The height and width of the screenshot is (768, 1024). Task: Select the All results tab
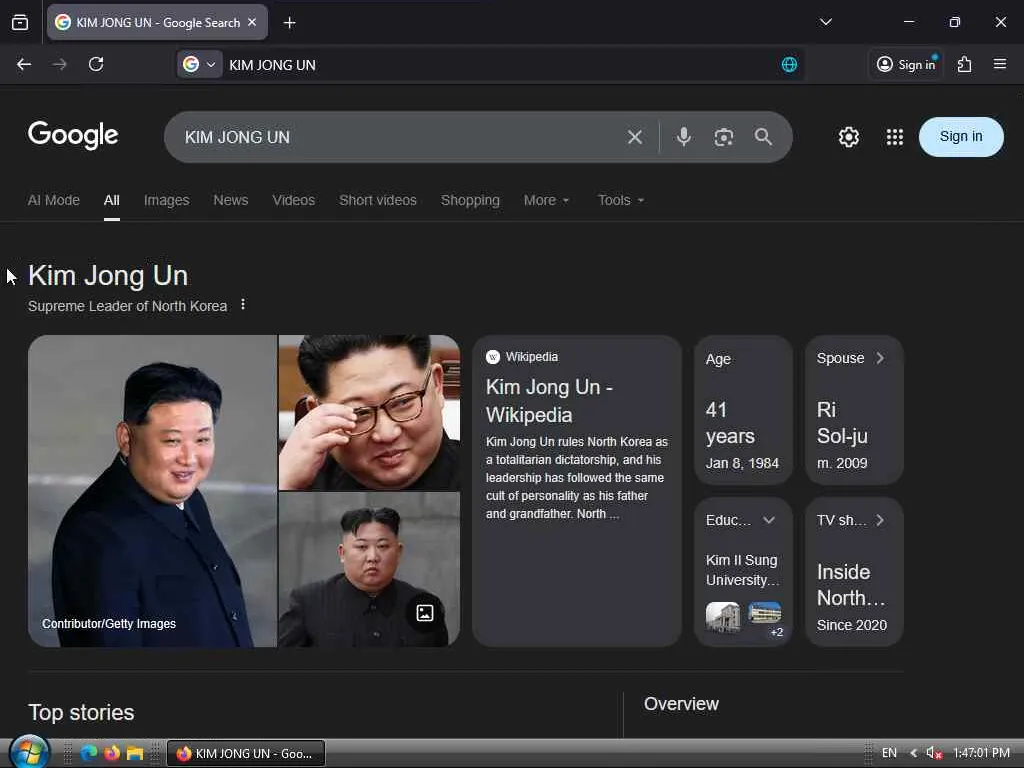click(x=112, y=200)
